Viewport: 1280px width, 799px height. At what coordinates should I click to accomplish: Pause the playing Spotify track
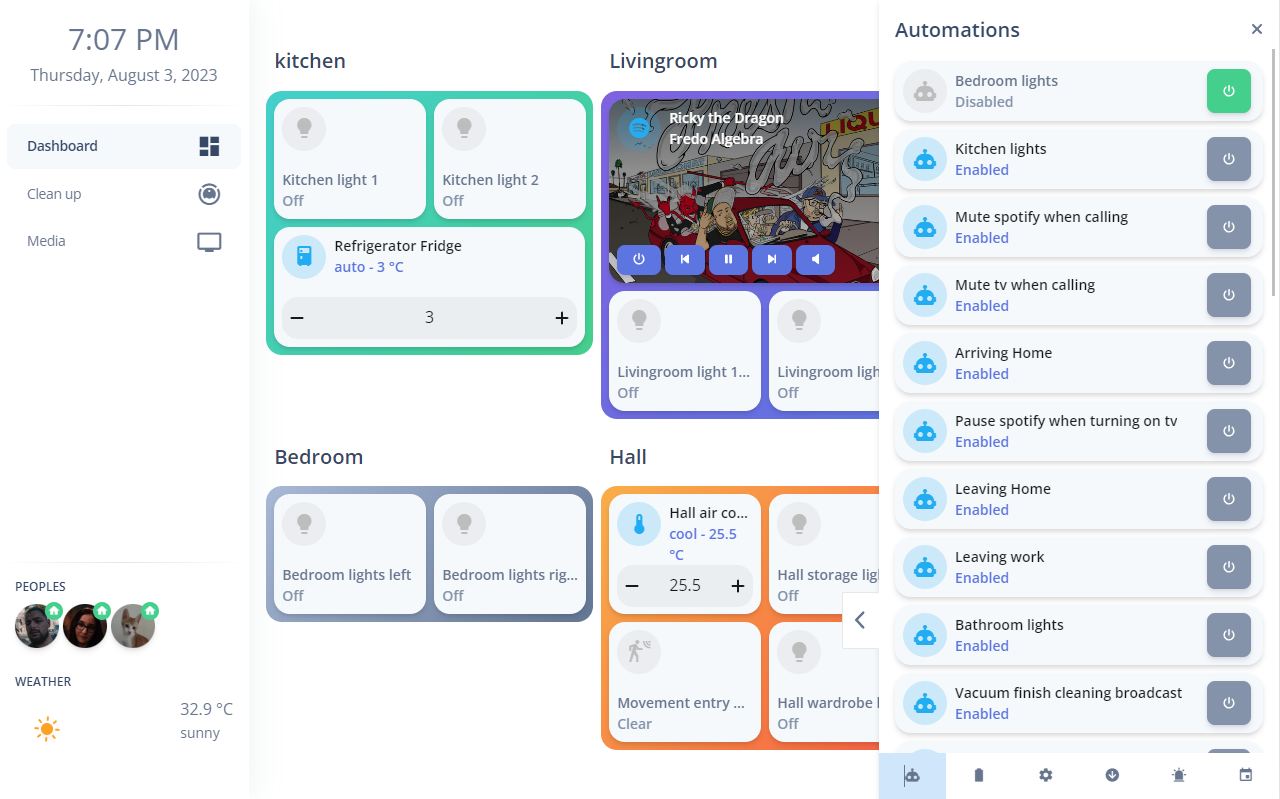click(728, 260)
